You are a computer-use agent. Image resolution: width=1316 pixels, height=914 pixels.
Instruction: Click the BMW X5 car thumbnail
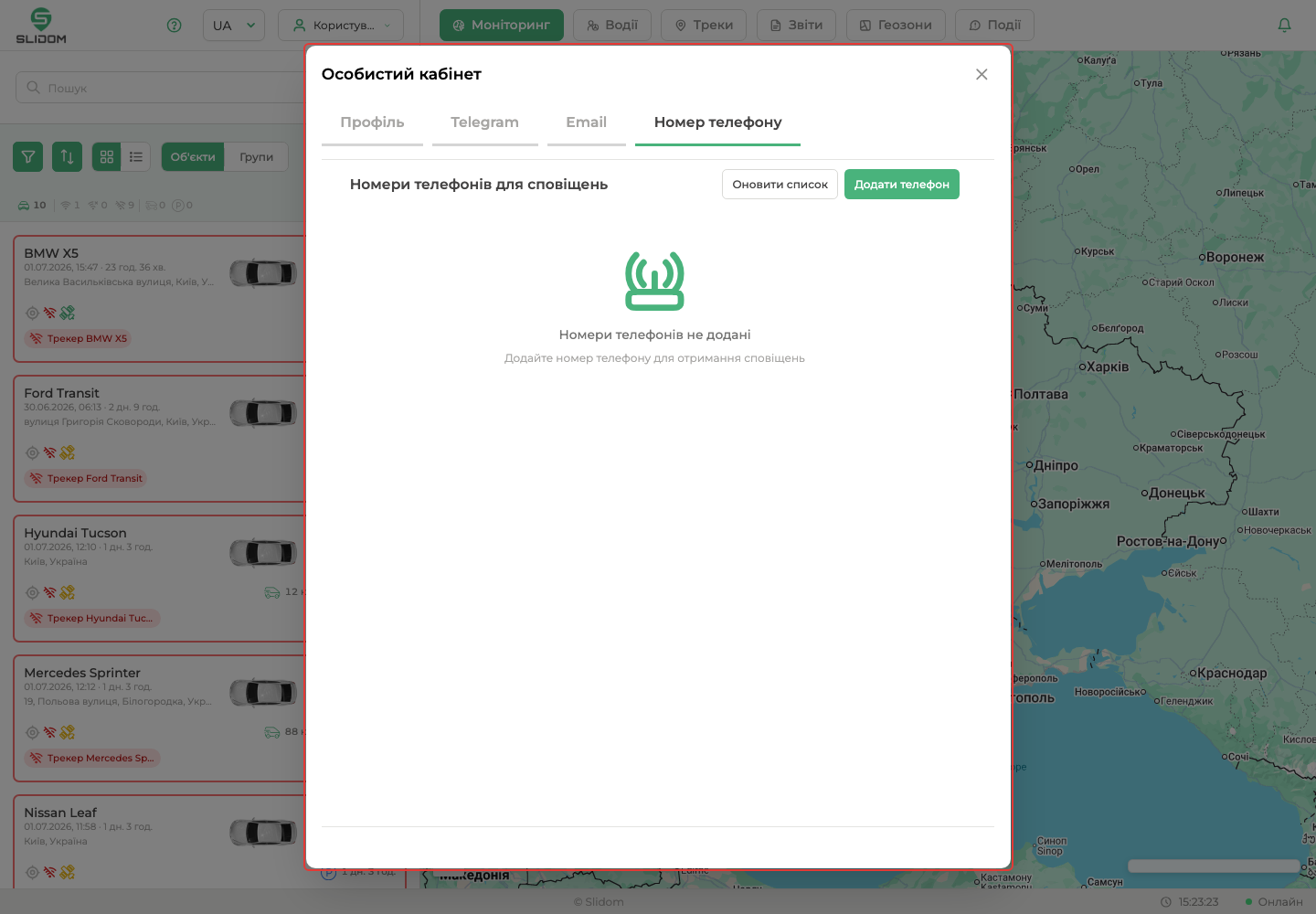pos(263,272)
